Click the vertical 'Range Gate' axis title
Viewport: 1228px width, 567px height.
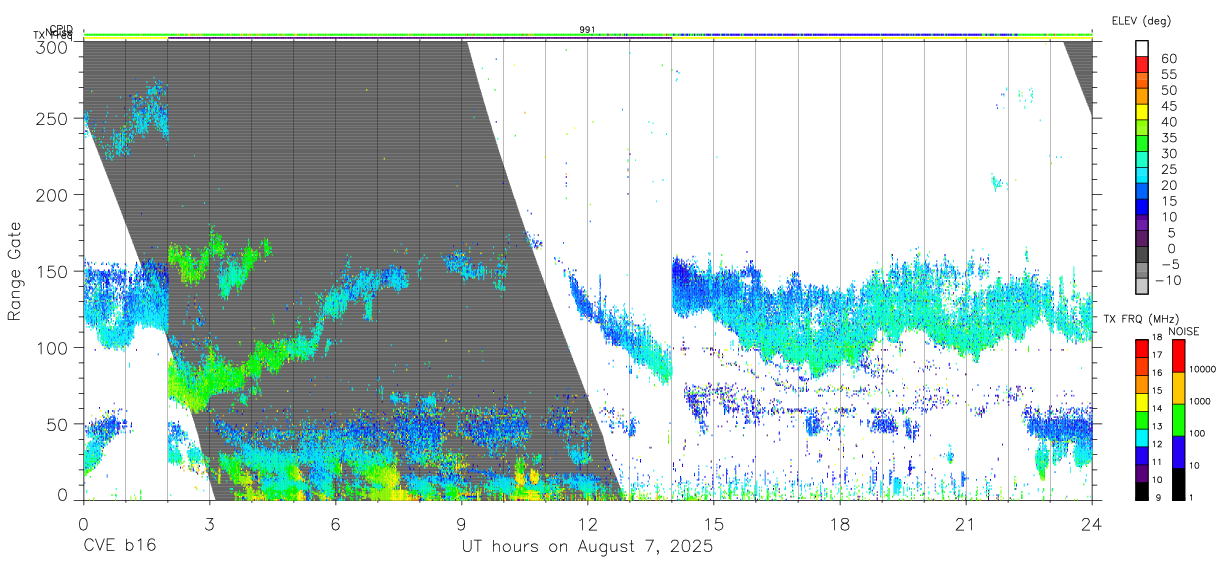15,272
